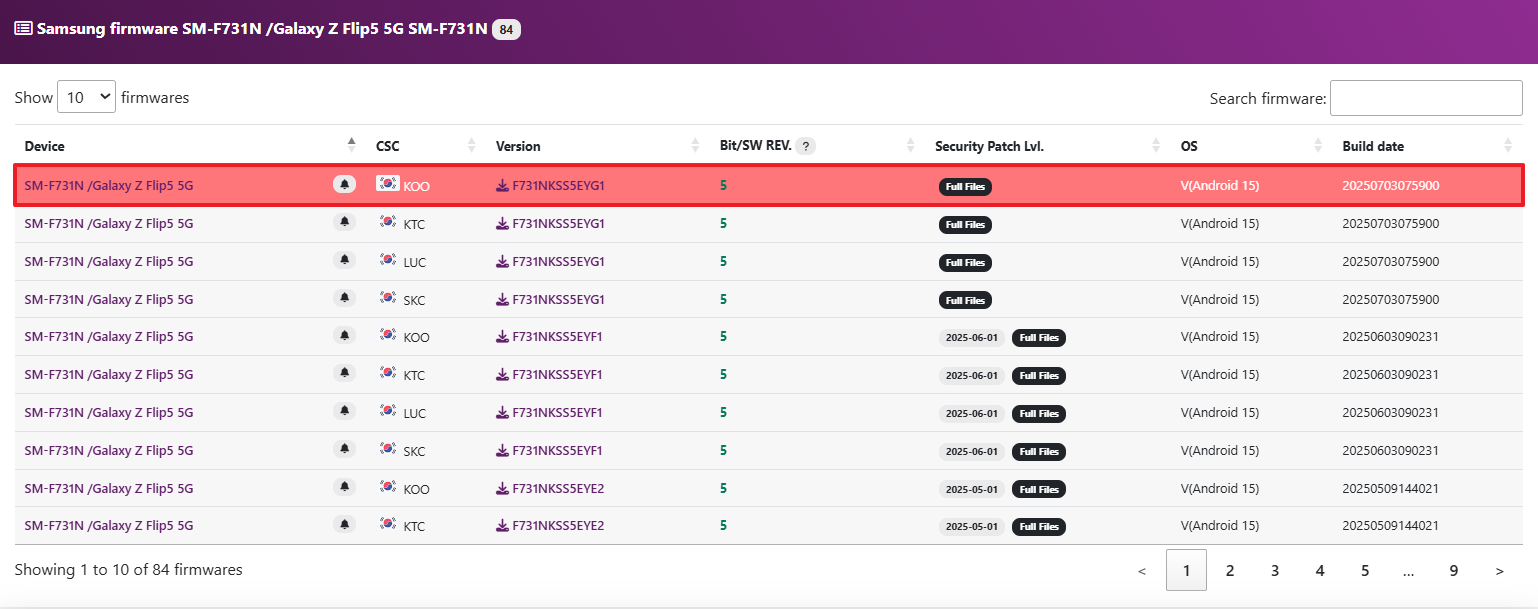Click bell icon in SKC F731NKSS5EYG1 row

coord(345,298)
